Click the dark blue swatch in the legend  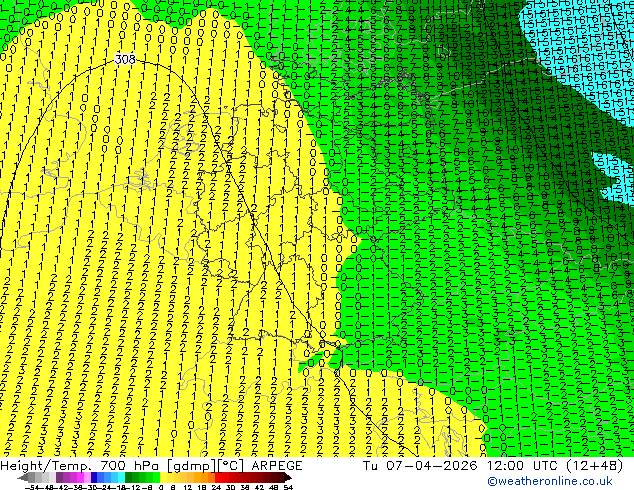click(x=94, y=477)
